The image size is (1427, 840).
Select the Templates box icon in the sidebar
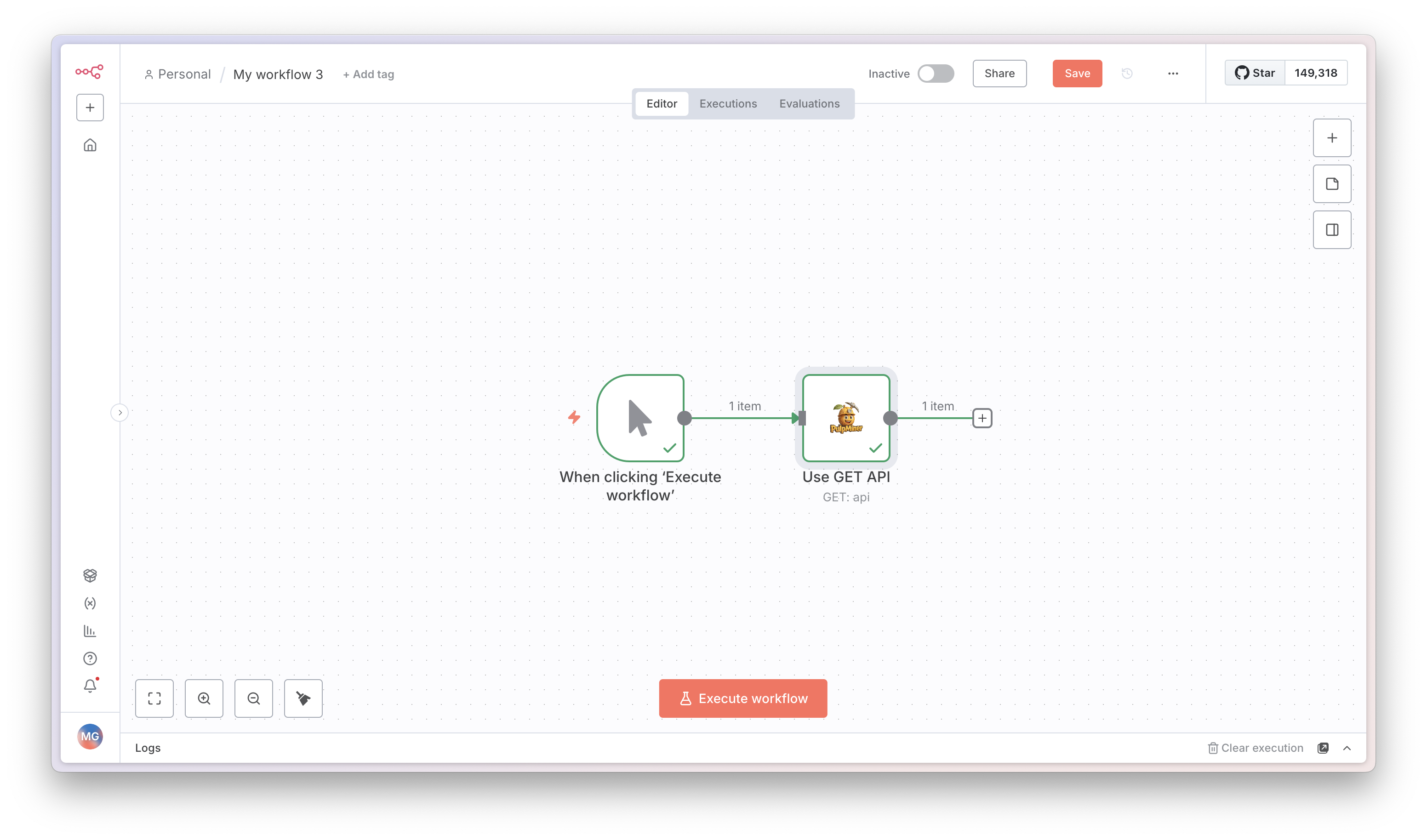pyautogui.click(x=90, y=575)
